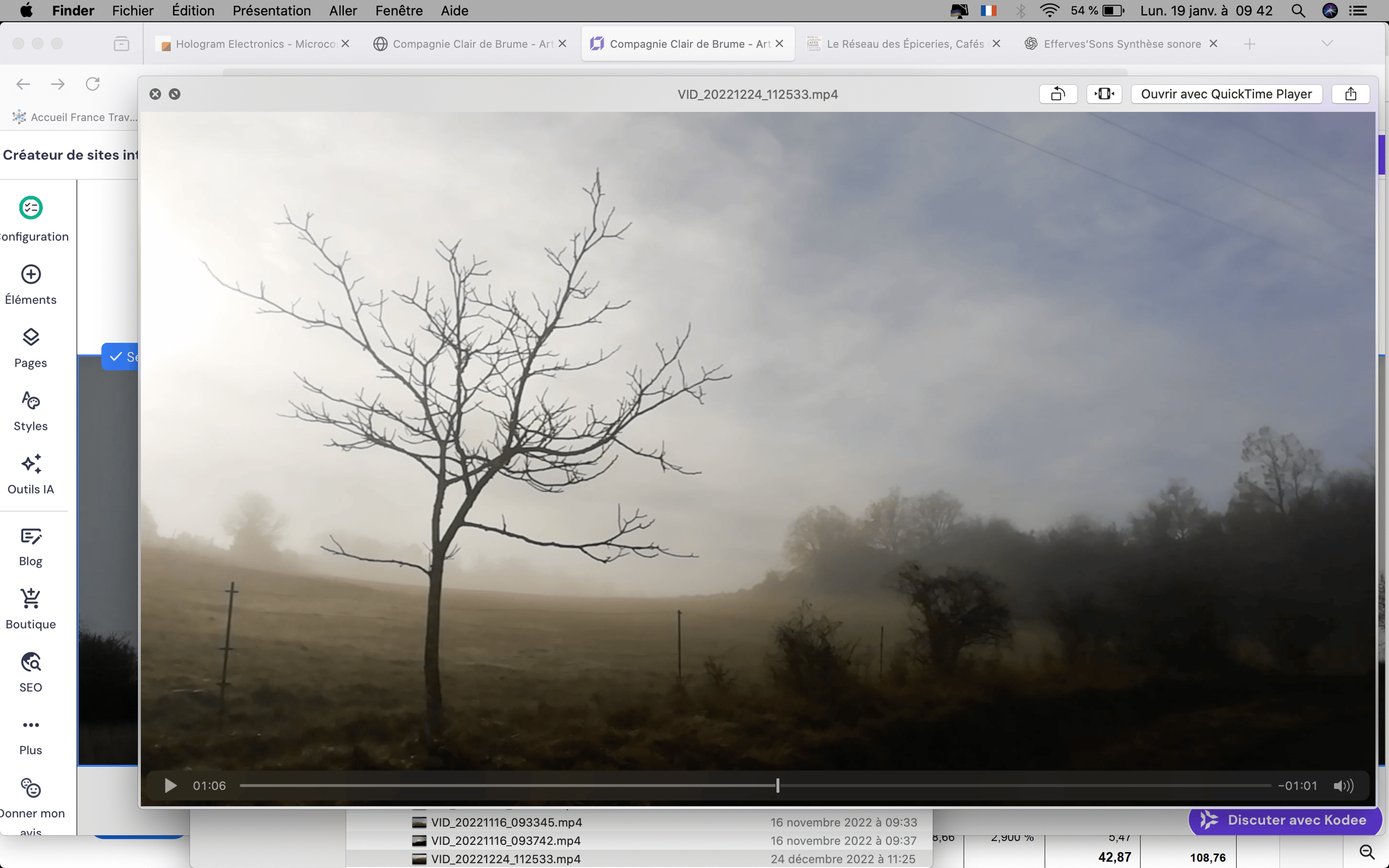Open Outils IA in the sidebar
This screenshot has height=868, width=1389.
31,474
